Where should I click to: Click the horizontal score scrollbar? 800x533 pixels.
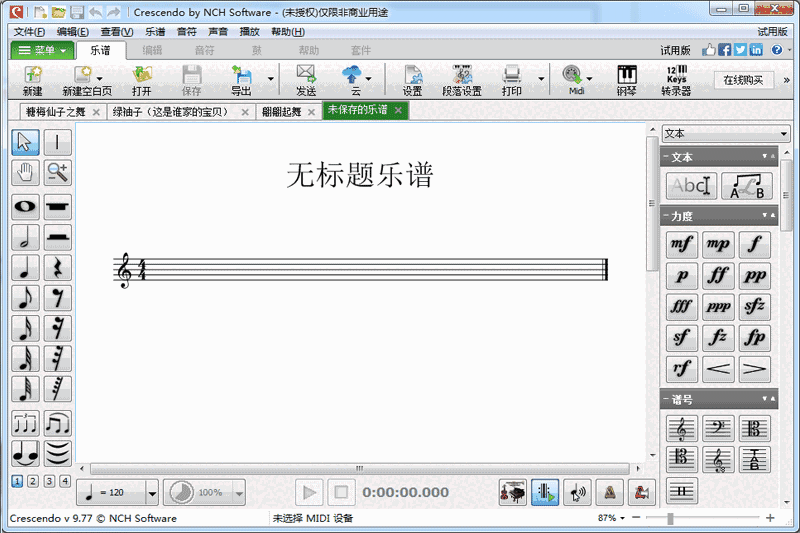(360, 468)
